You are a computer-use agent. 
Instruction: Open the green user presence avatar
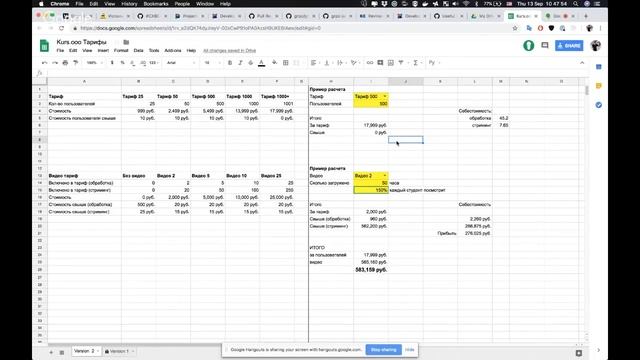coord(529,45)
